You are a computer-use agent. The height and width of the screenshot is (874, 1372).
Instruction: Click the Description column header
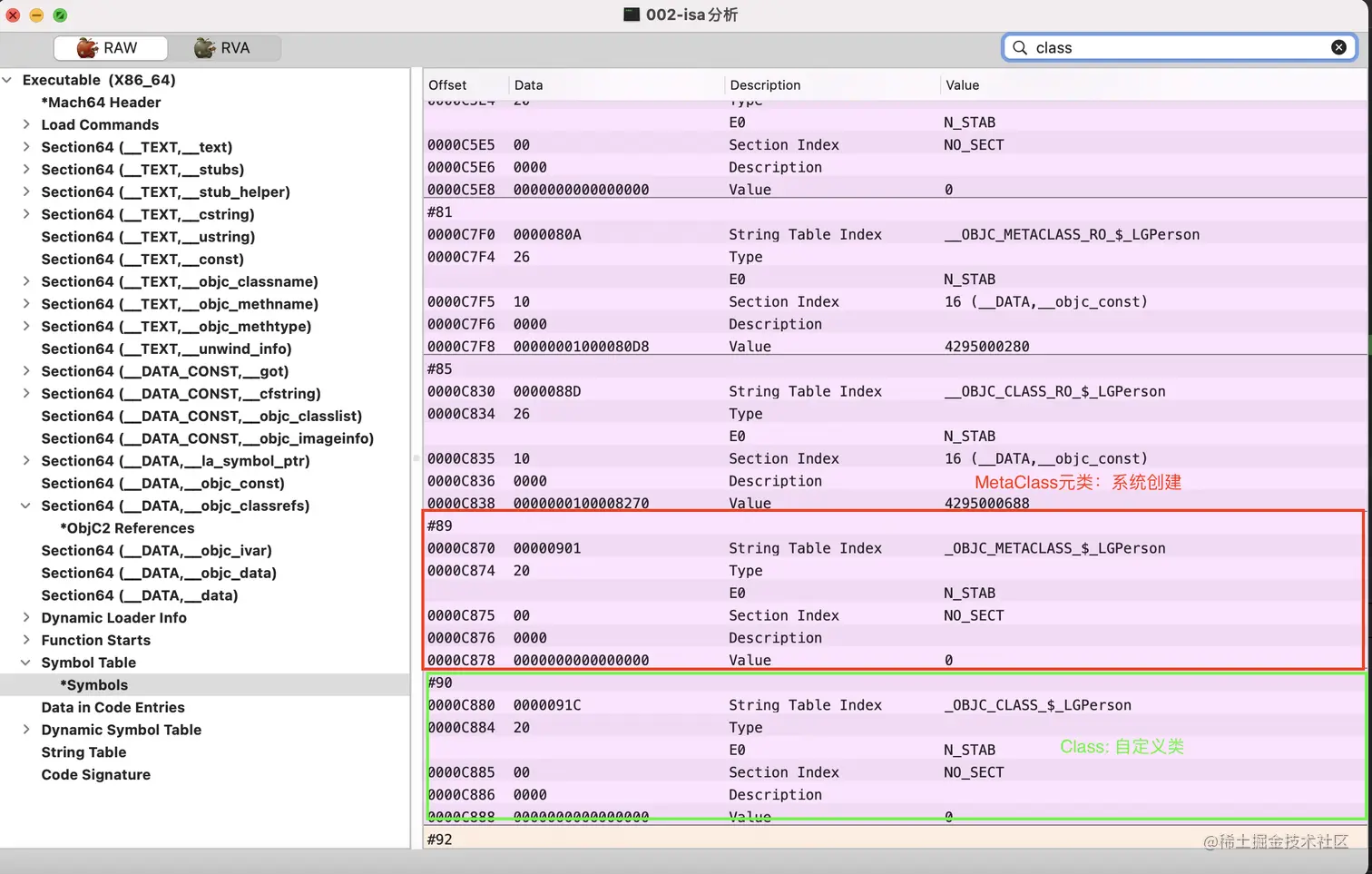click(765, 85)
